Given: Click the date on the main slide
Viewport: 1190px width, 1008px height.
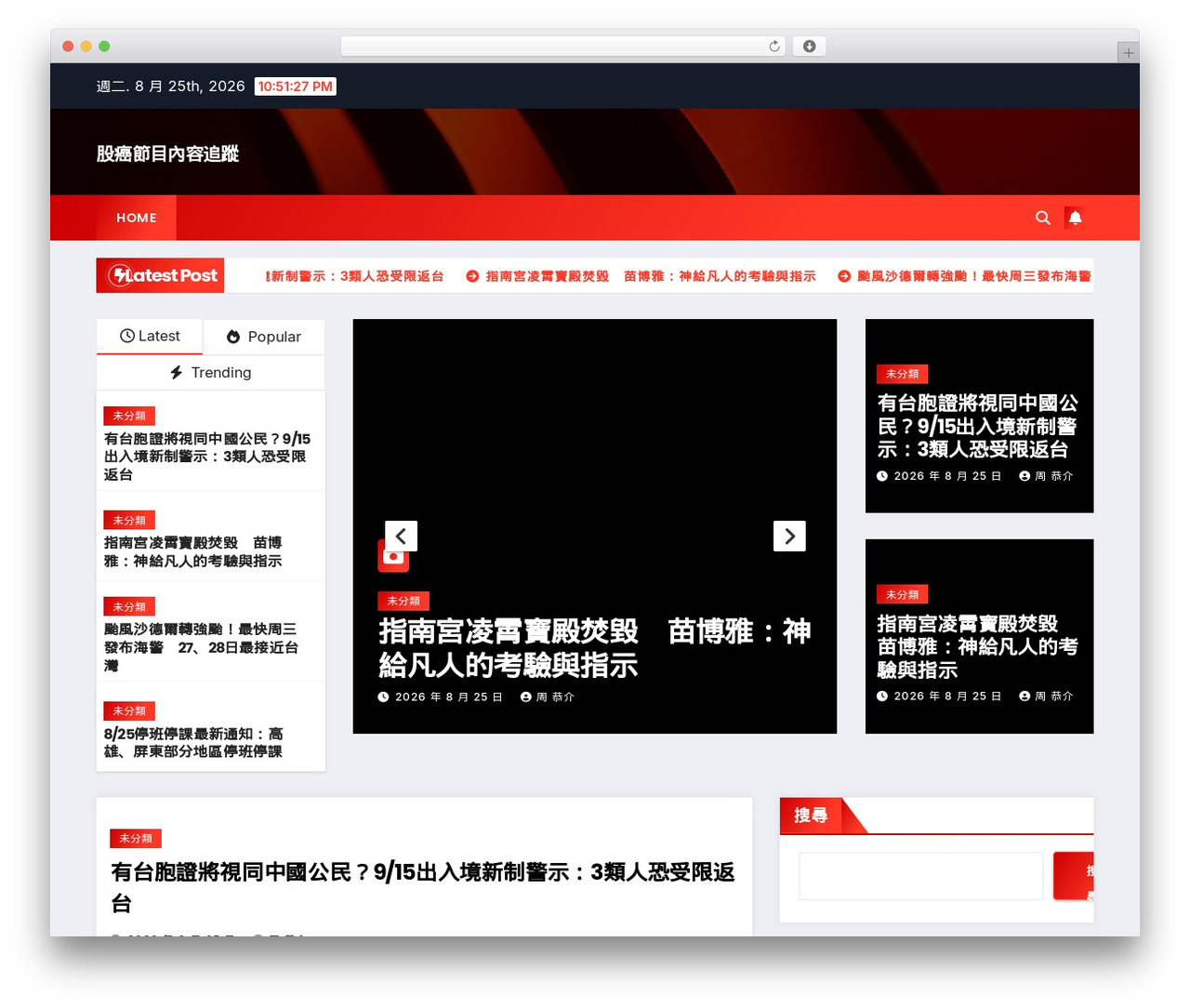Looking at the screenshot, I should pos(441,696).
